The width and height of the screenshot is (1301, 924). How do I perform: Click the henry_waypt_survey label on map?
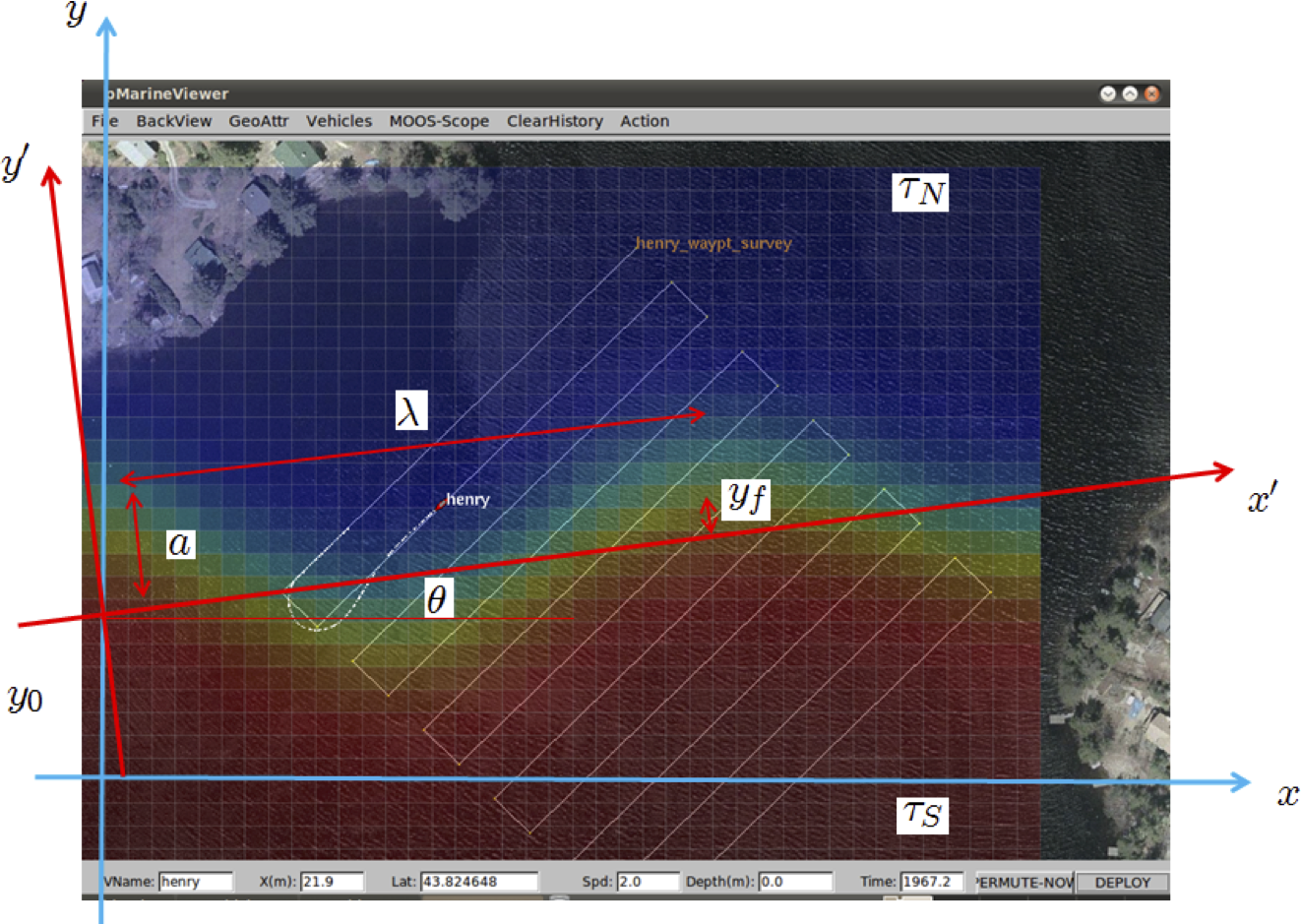coord(713,243)
